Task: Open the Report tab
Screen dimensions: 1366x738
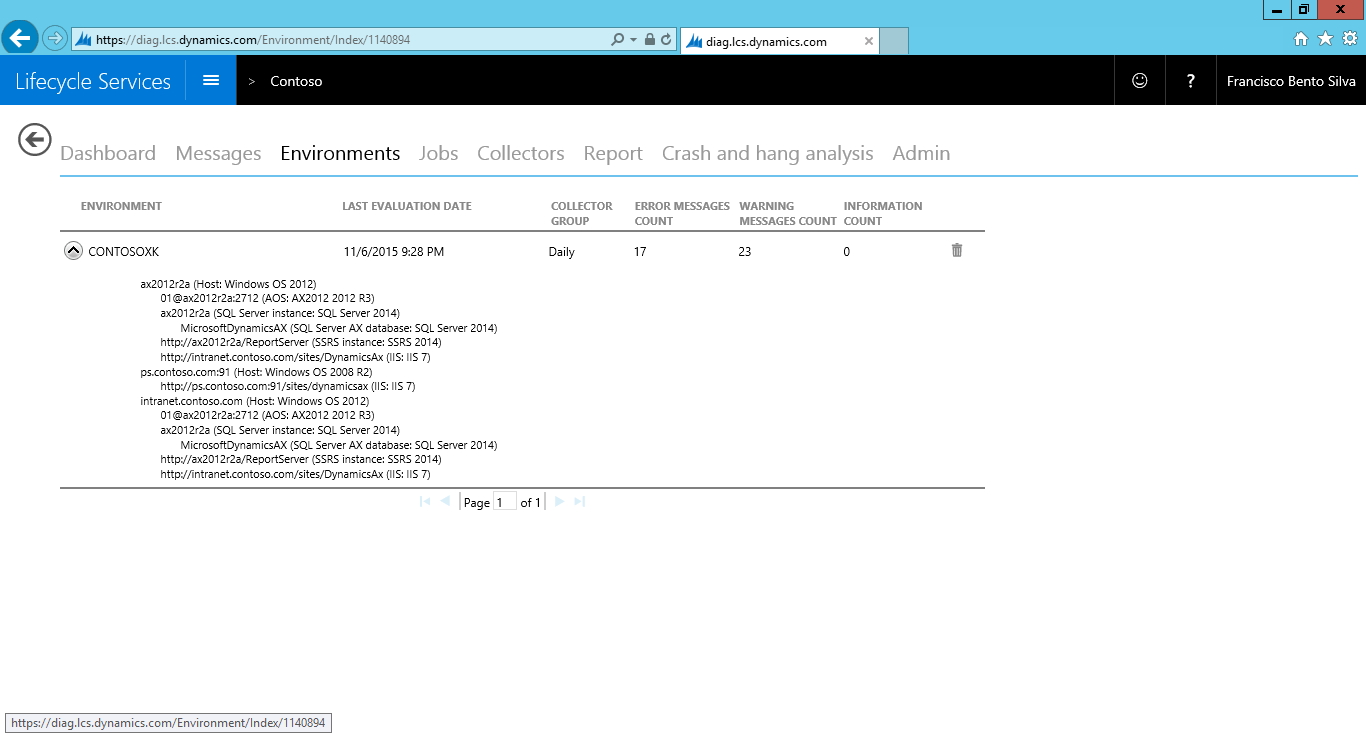Action: [613, 153]
